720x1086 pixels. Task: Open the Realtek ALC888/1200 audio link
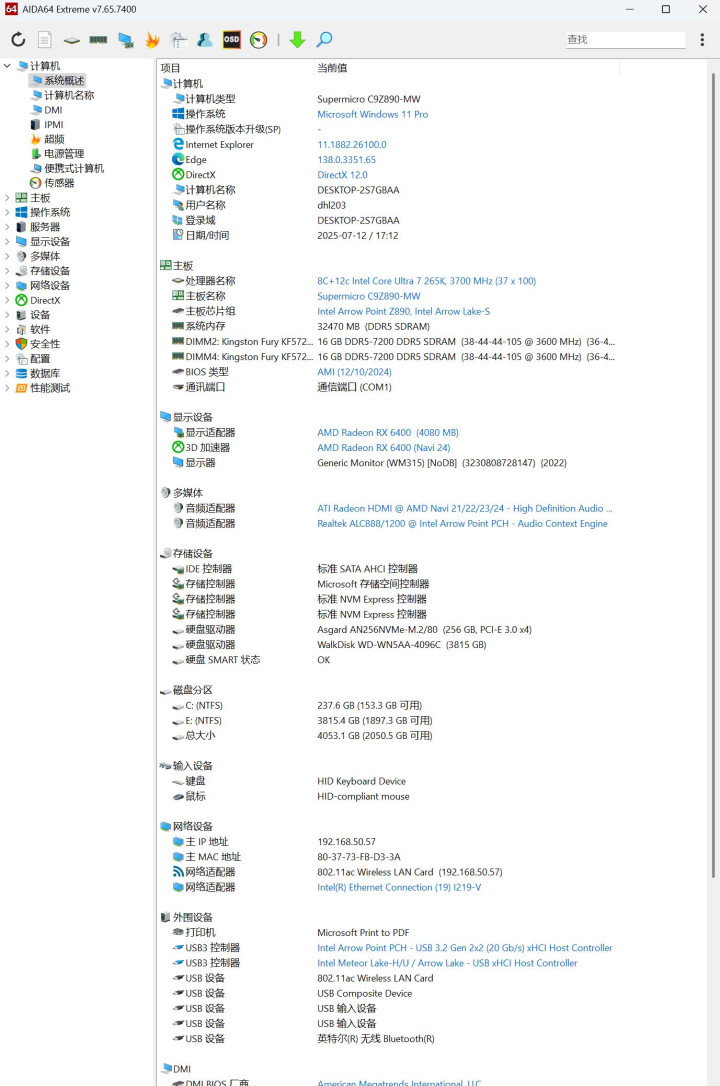(x=462, y=524)
